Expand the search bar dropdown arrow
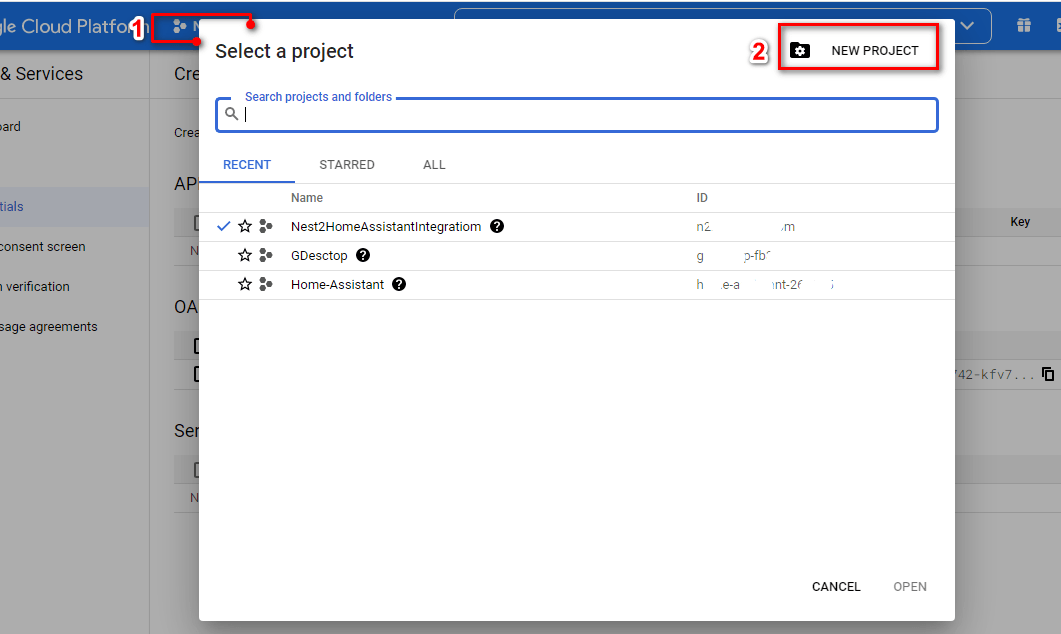This screenshot has width=1061, height=634. pyautogui.click(x=968, y=26)
